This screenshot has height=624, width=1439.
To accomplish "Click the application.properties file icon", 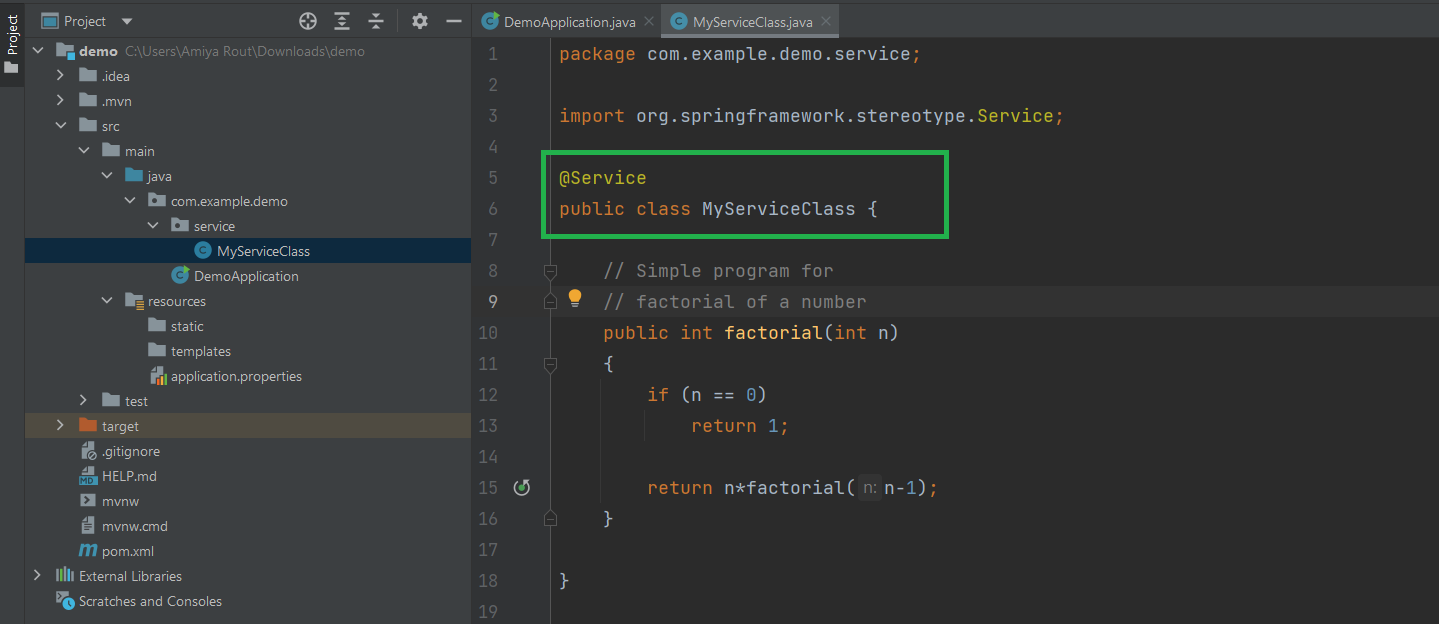I will coord(158,376).
